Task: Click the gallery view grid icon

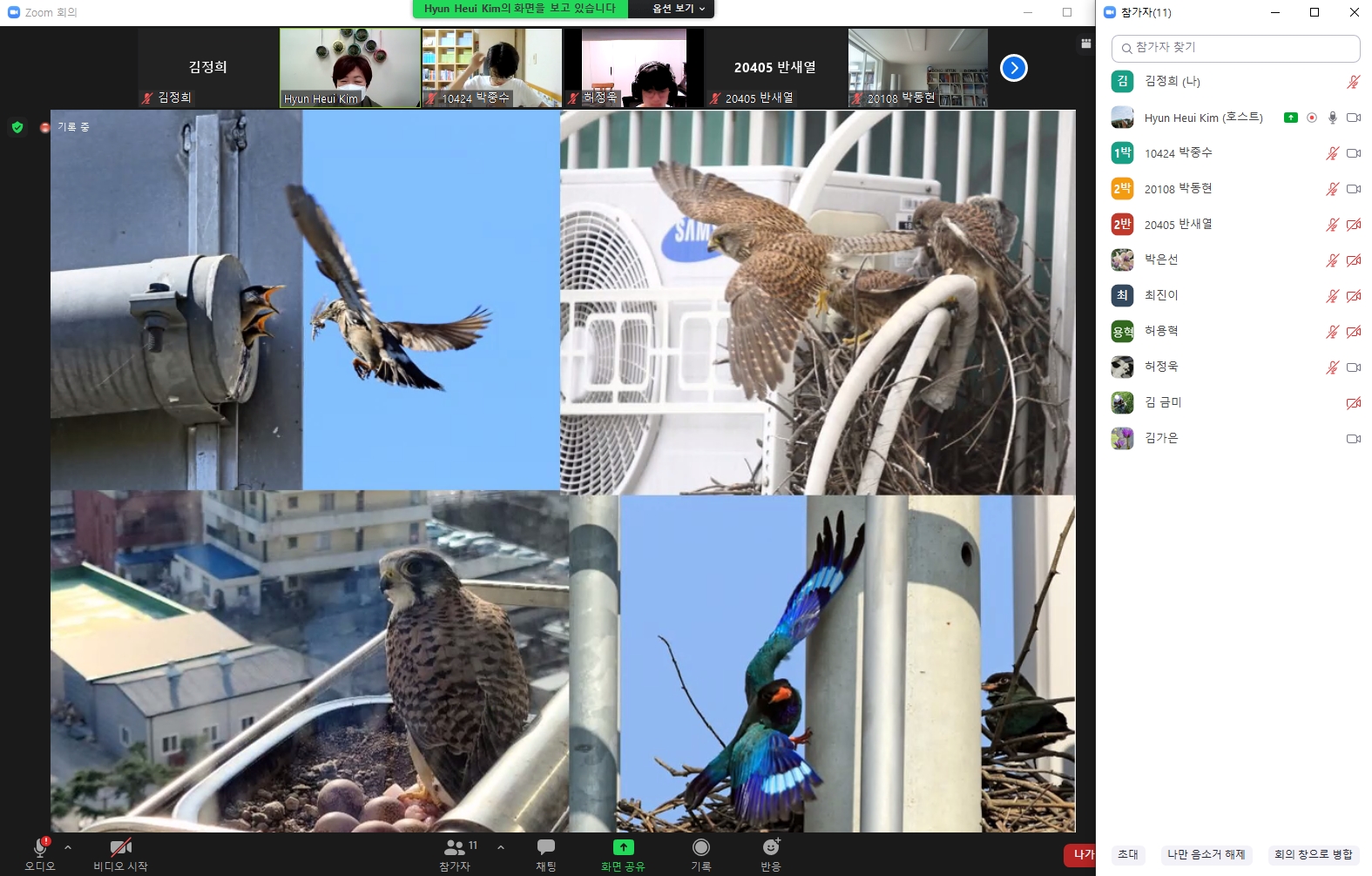Action: coord(1085,43)
